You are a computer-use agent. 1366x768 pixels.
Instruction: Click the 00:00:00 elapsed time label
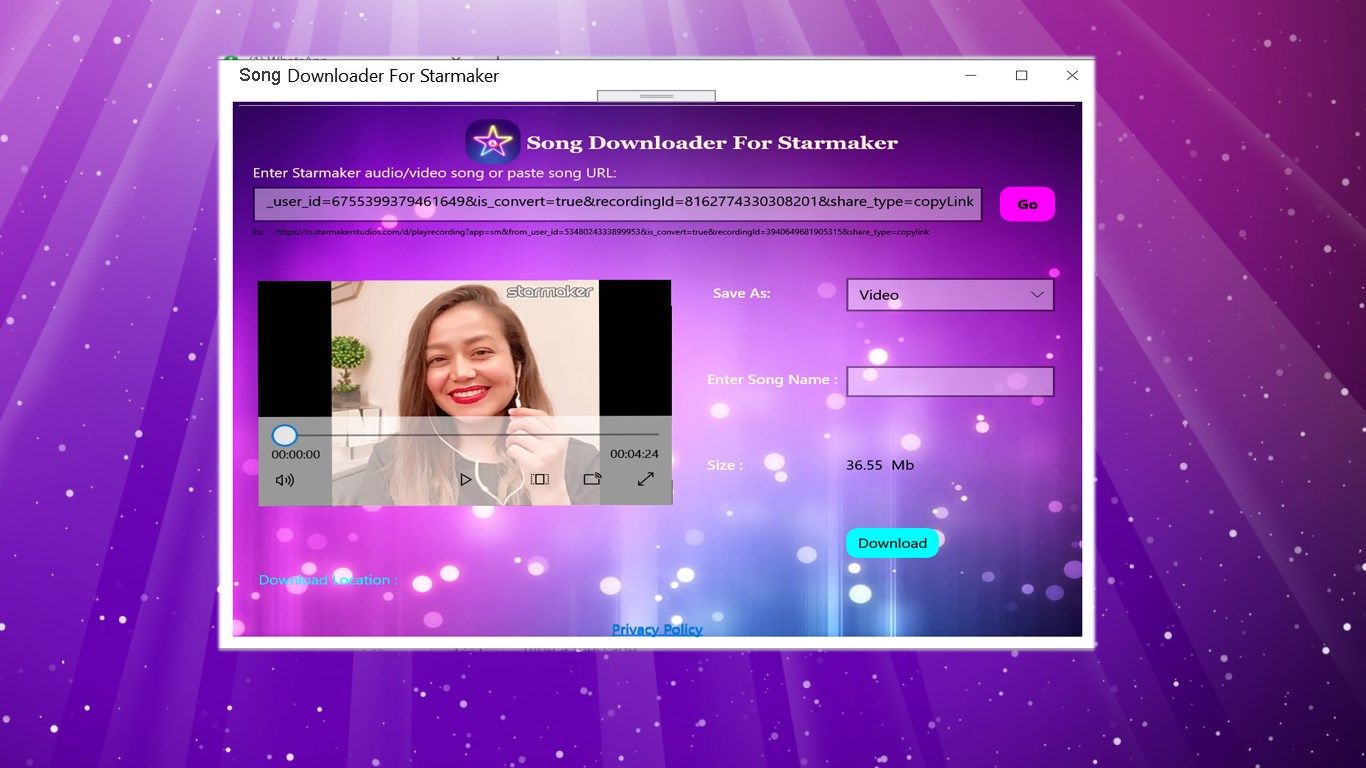coord(296,454)
